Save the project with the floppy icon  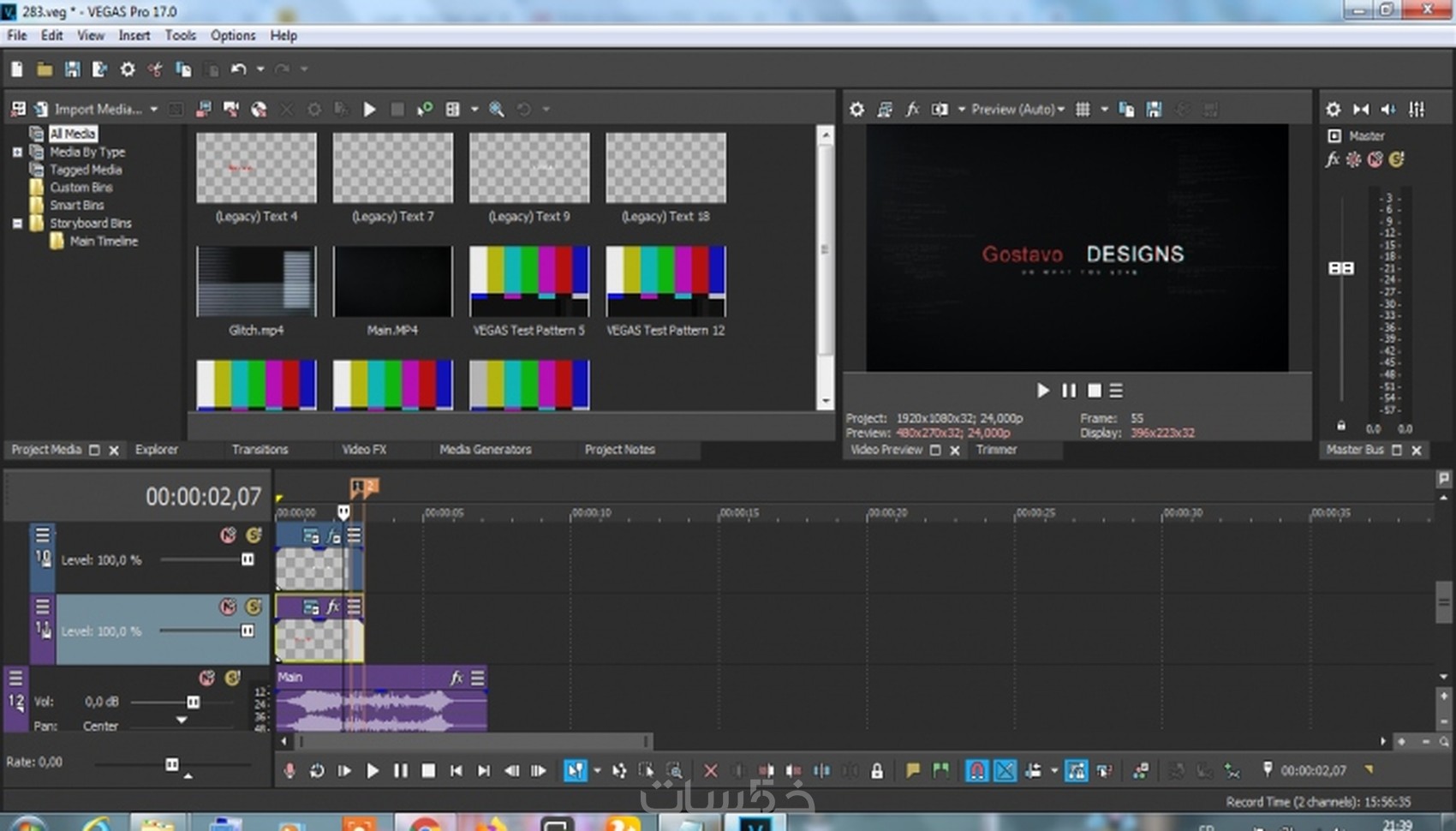tap(72, 69)
